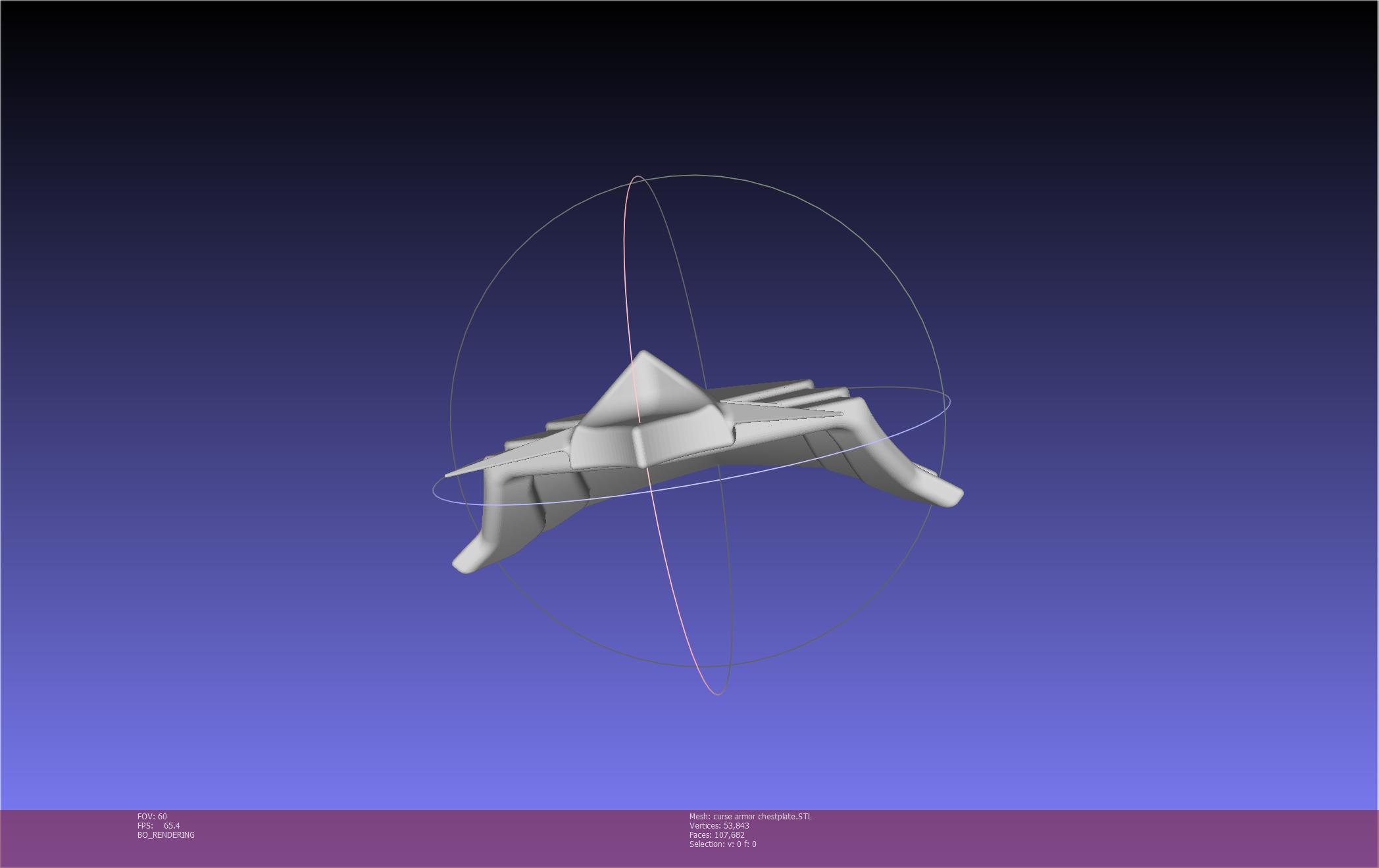
Task: Click the FPS counter text
Action: pyautogui.click(x=159, y=825)
